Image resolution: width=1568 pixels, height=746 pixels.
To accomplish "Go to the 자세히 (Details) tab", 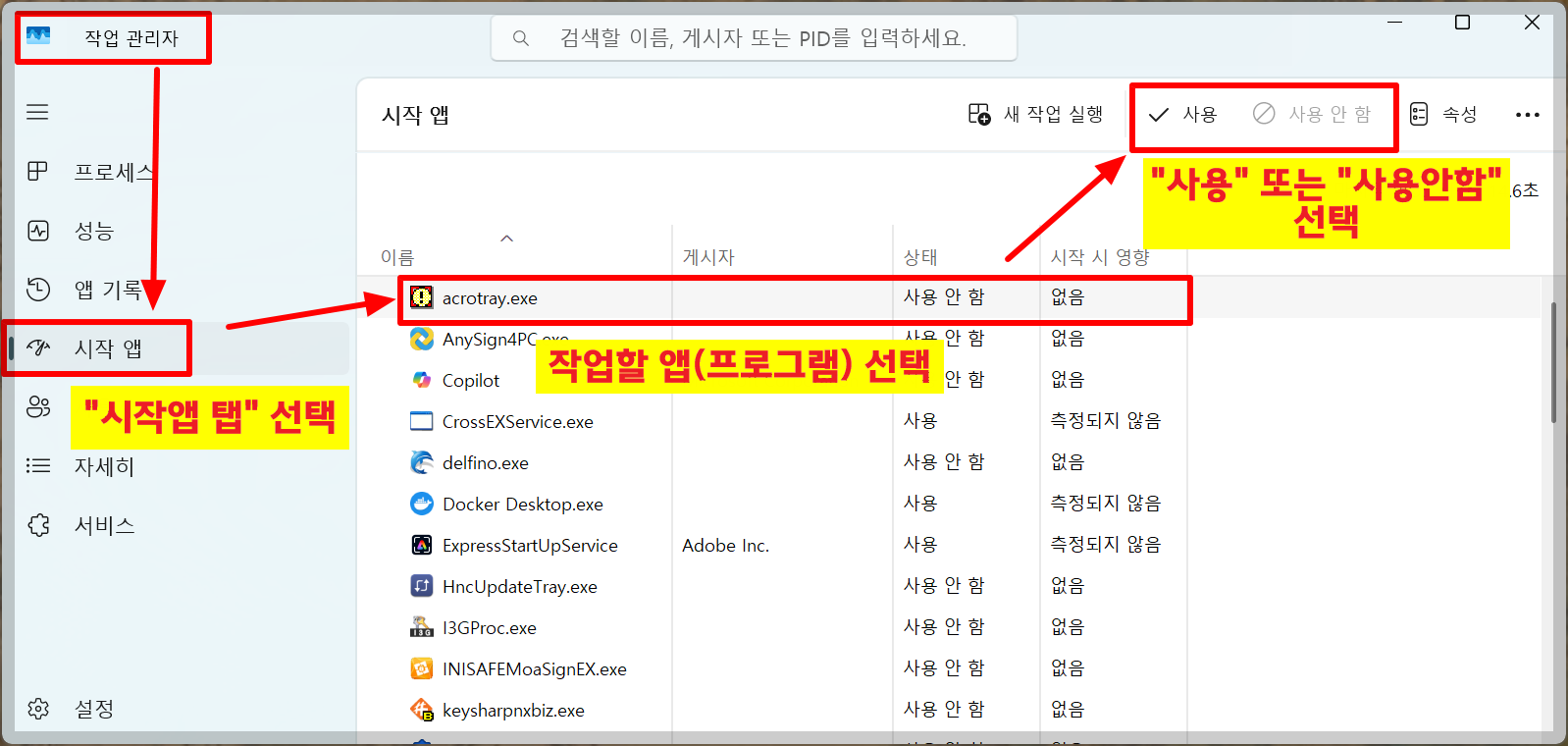I will click(x=104, y=466).
